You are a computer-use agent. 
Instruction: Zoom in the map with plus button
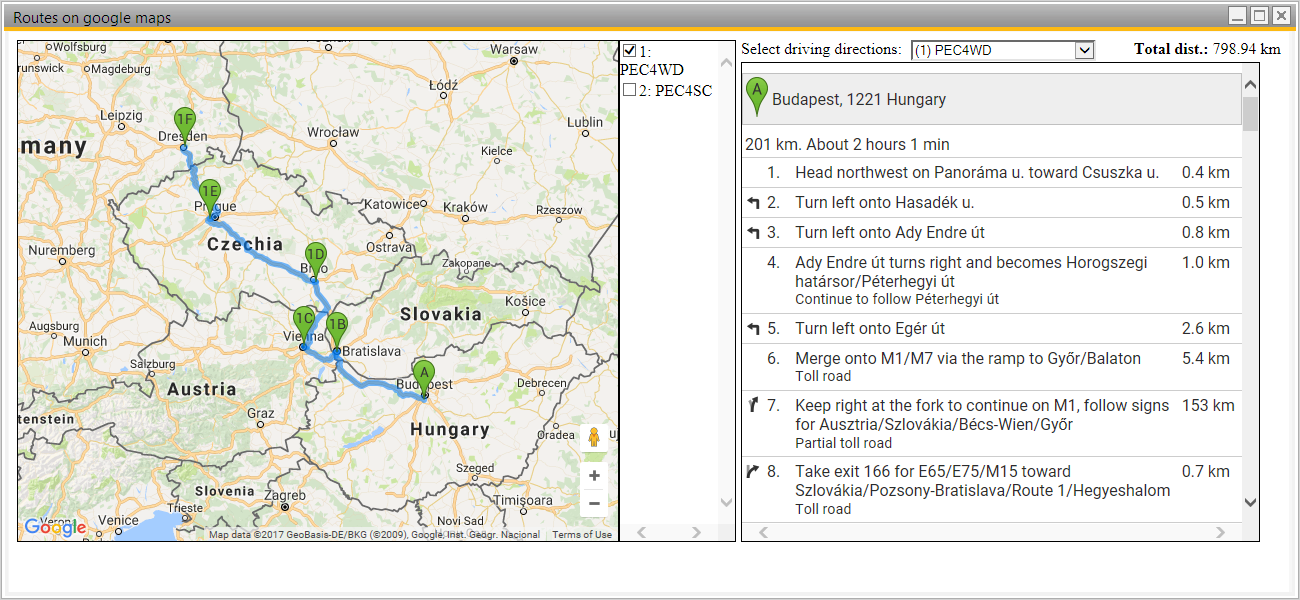(594, 476)
